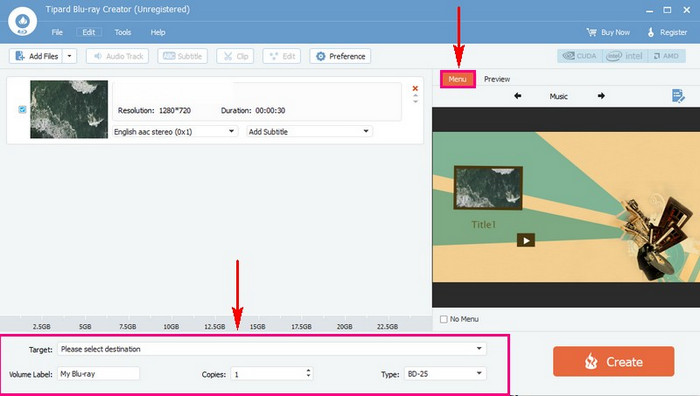Viewport: 700px width, 396px height.
Task: Click the menu preview video thumbnail
Action: pyautogui.click(x=488, y=188)
